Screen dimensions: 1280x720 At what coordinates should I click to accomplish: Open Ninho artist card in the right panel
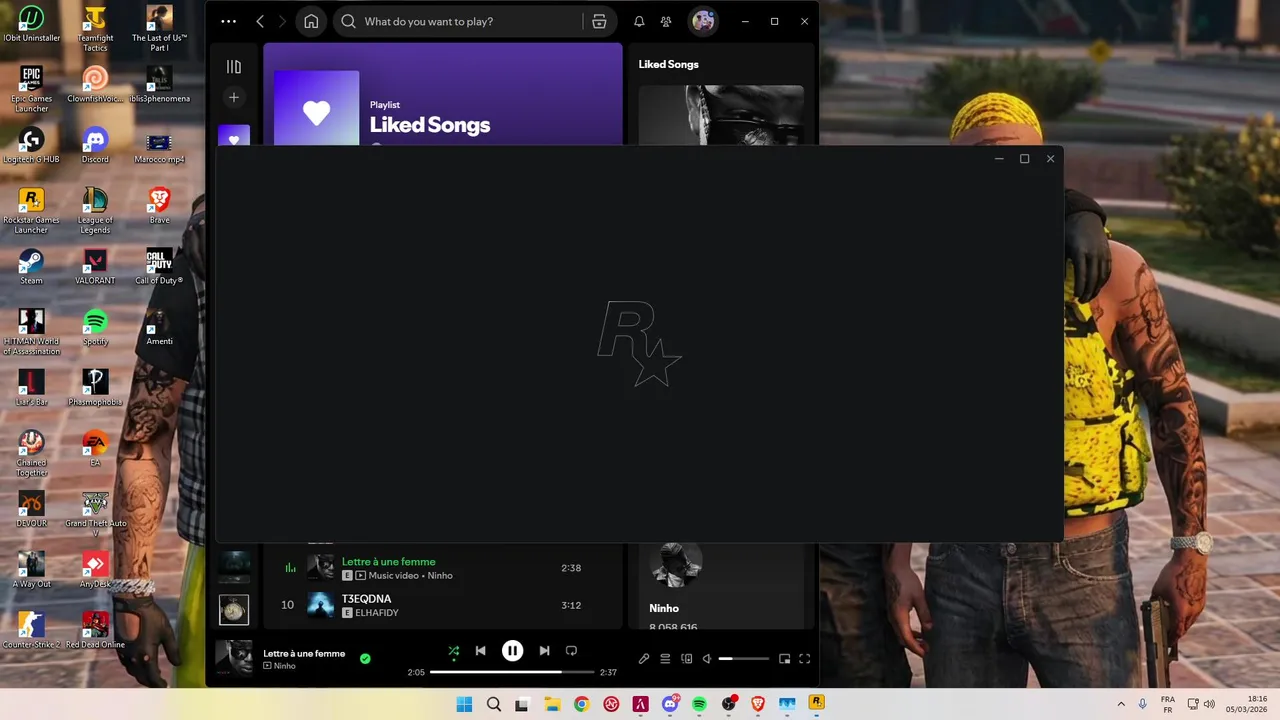click(721, 588)
